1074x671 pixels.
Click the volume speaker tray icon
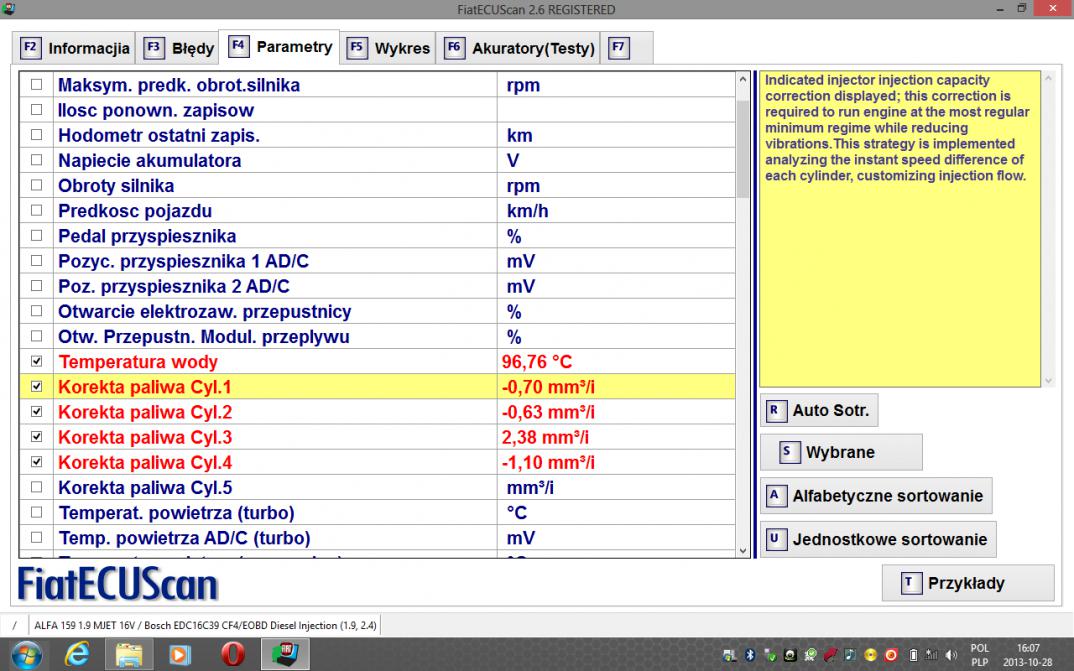coord(951,655)
